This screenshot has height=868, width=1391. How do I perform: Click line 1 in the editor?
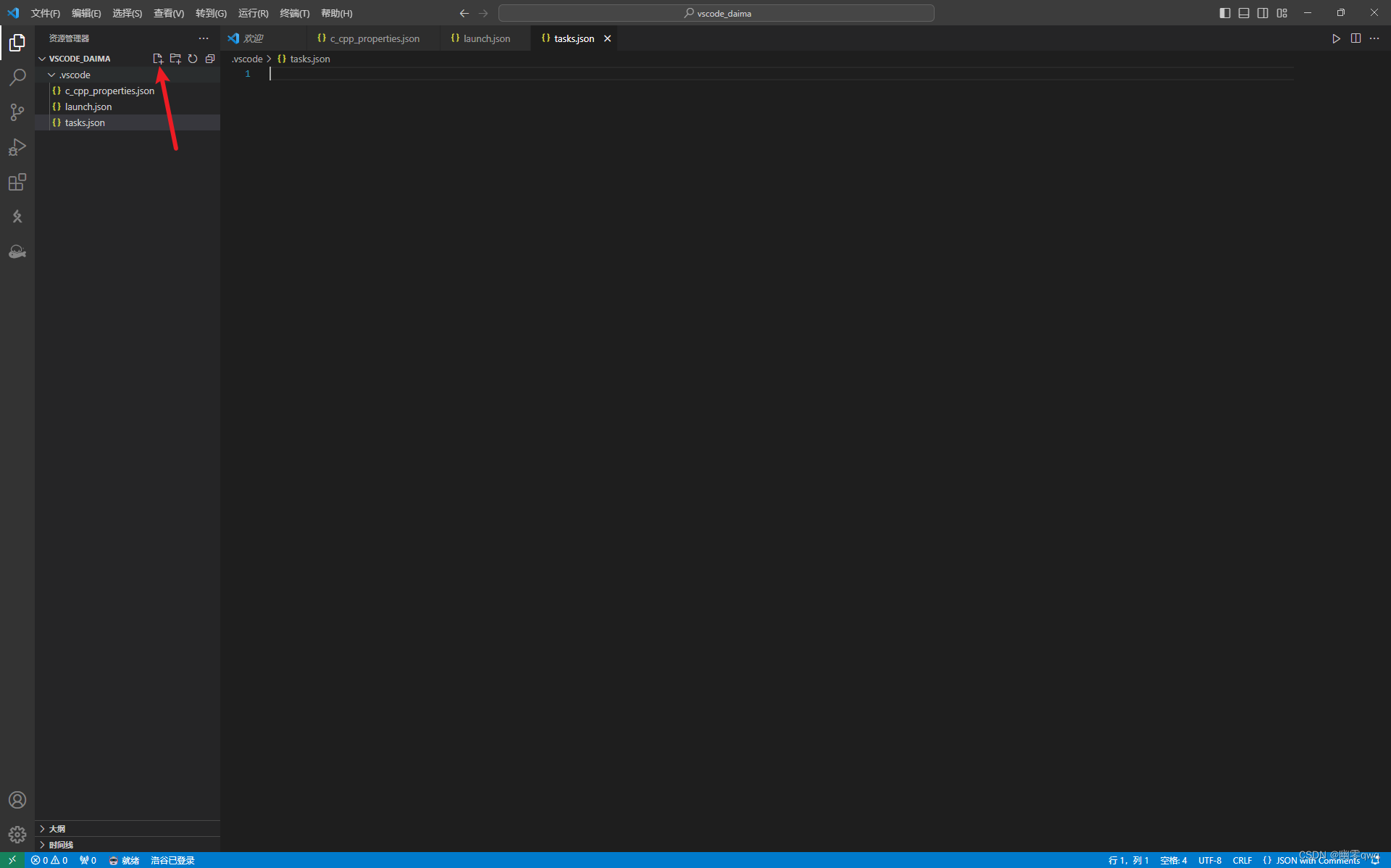click(781, 74)
